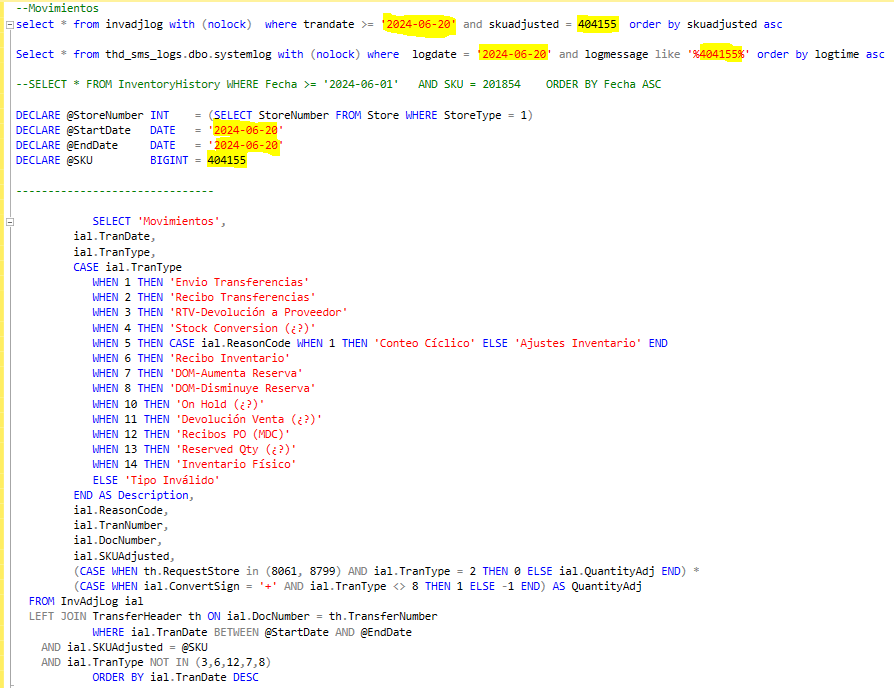The height and width of the screenshot is (688, 894).
Task: Click the 'Ajustes Inventario' string
Action: point(578,343)
